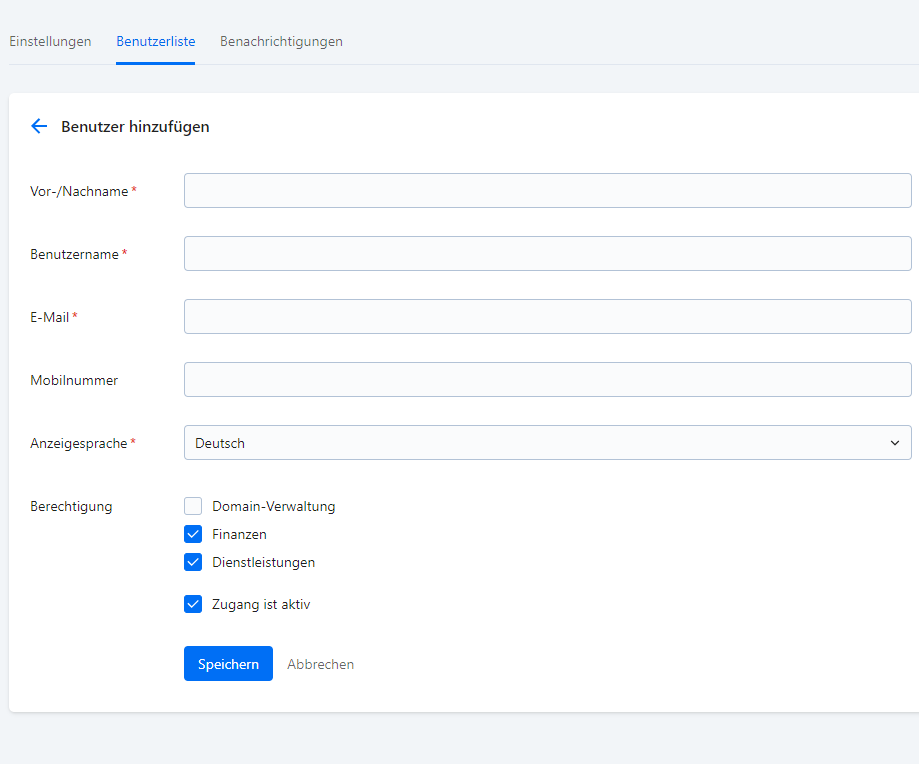Open the Einstellungen tab
919x764 pixels.
[50, 42]
